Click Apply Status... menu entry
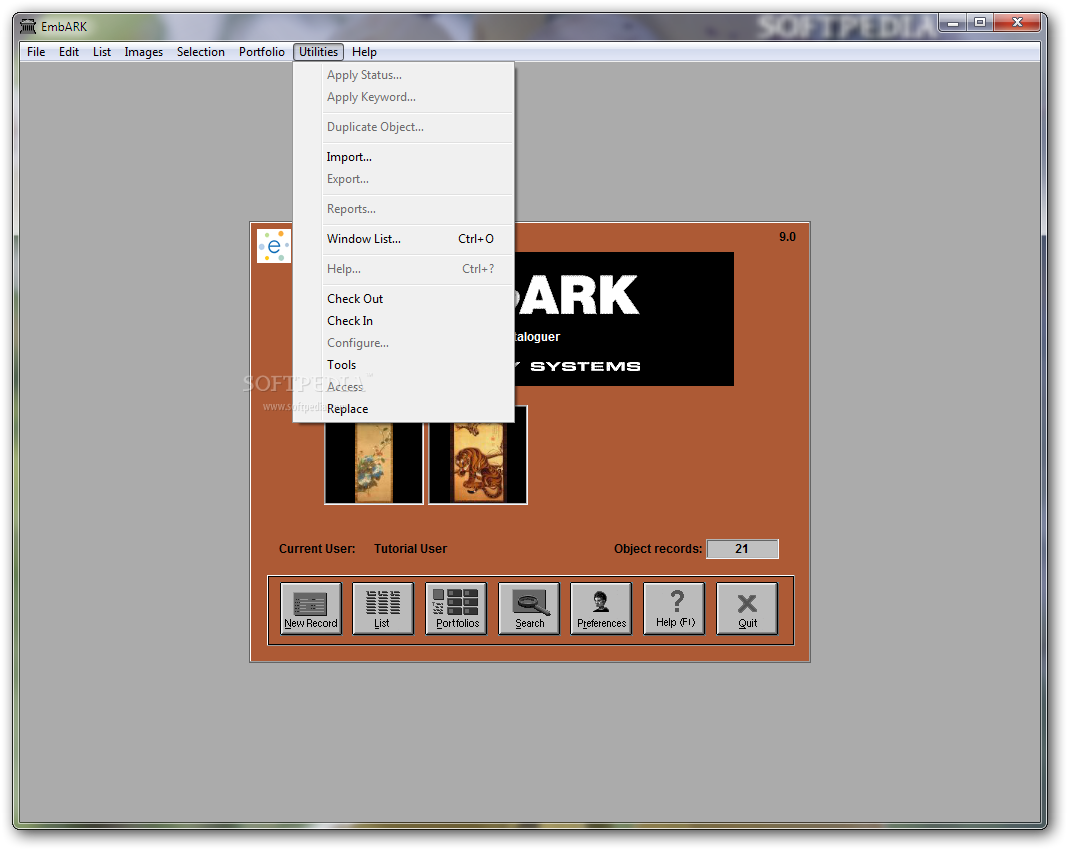This screenshot has height=850, width=1068. click(x=403, y=75)
